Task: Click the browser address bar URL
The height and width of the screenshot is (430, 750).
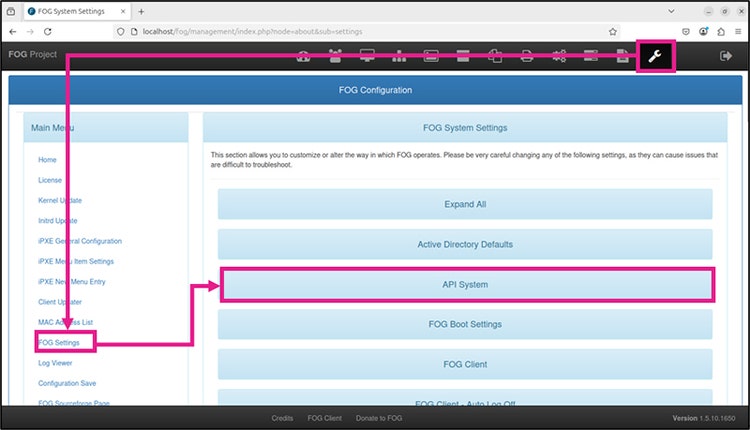Action: (x=253, y=32)
